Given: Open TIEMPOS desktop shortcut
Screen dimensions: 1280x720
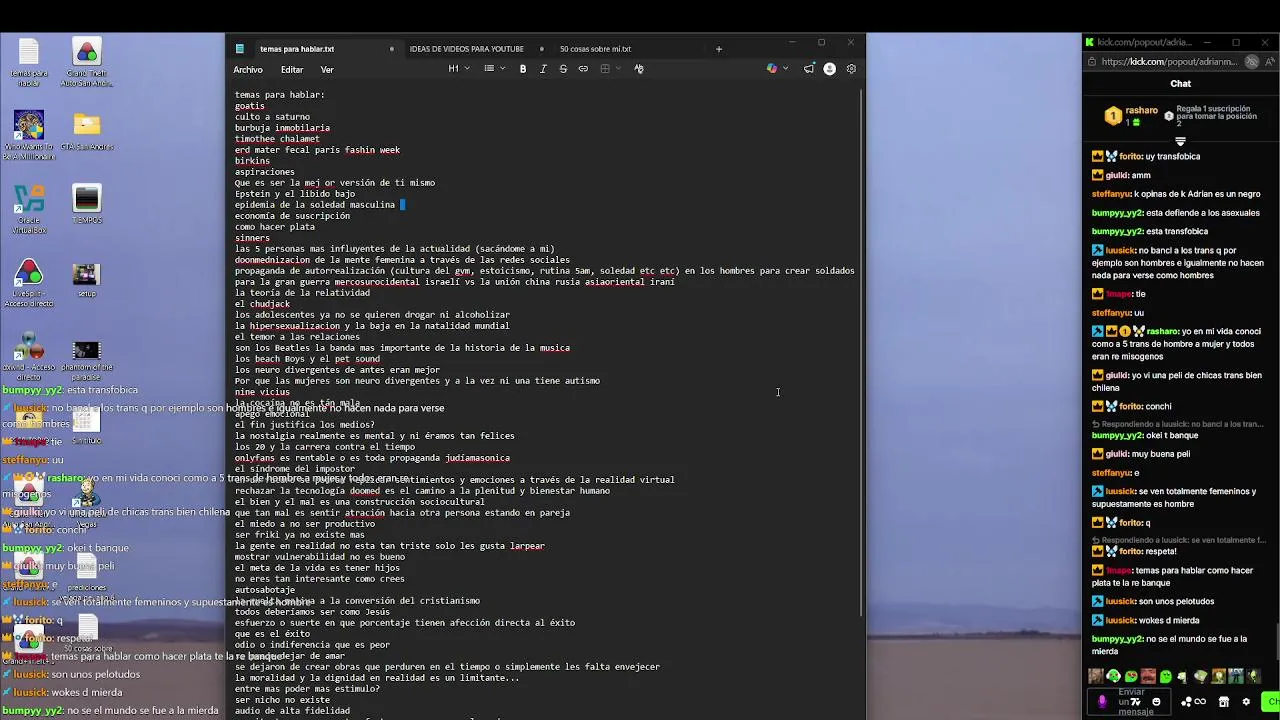Looking at the screenshot, I should 87,205.
